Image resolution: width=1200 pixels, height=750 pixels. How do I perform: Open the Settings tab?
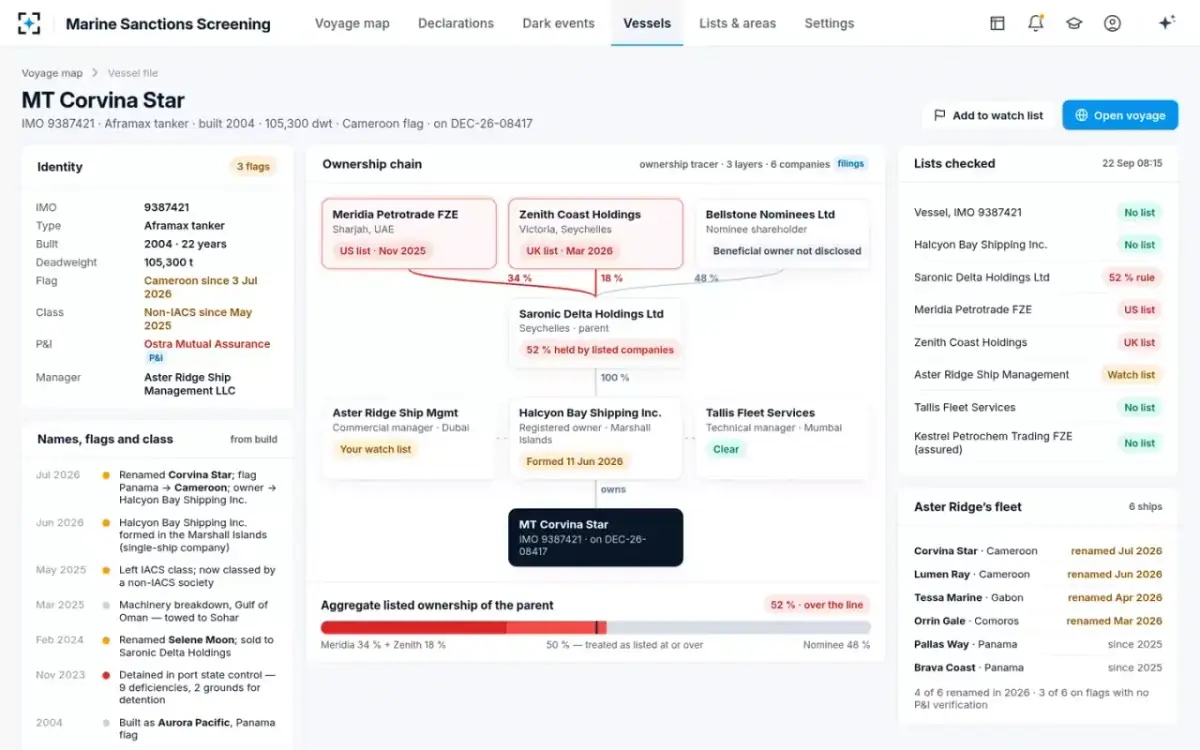coord(829,23)
